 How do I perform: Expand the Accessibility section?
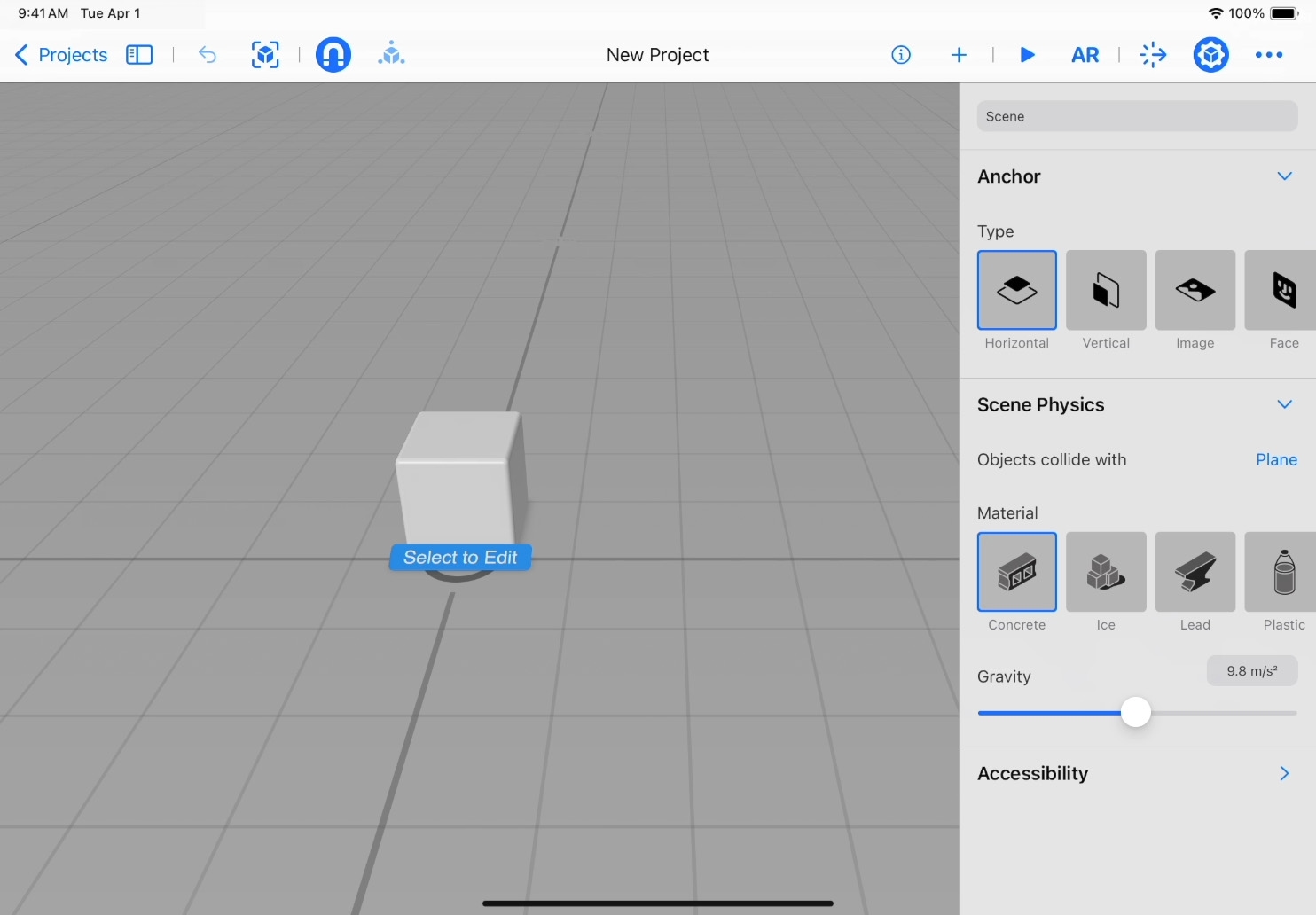point(1284,774)
